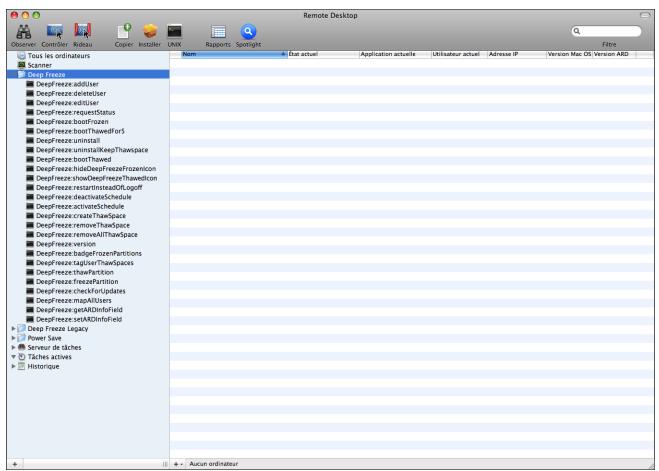Viewport: 659px width, 471px height.
Task: Open add menu beside Aucun ordinateur
Action: (x=178, y=464)
